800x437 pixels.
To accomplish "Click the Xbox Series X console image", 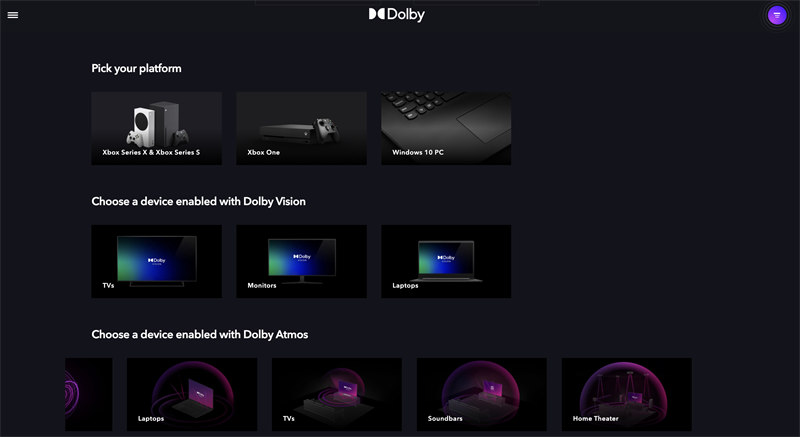I will tap(164, 122).
